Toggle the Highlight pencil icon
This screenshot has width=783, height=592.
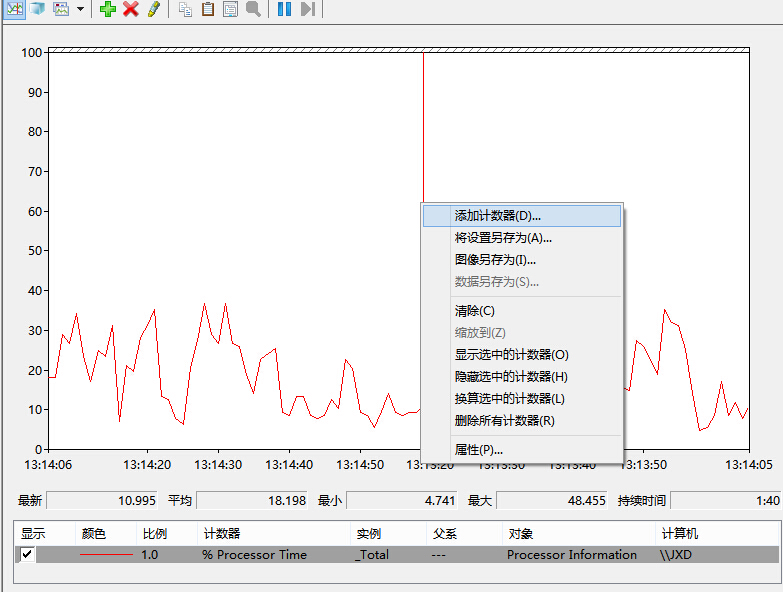pyautogui.click(x=154, y=8)
